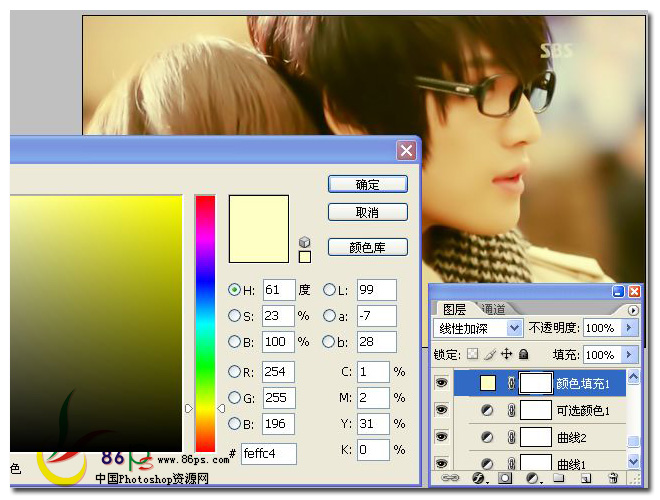Click the 不透明度 opacity 100% field
This screenshot has width=660, height=500.
coord(602,328)
